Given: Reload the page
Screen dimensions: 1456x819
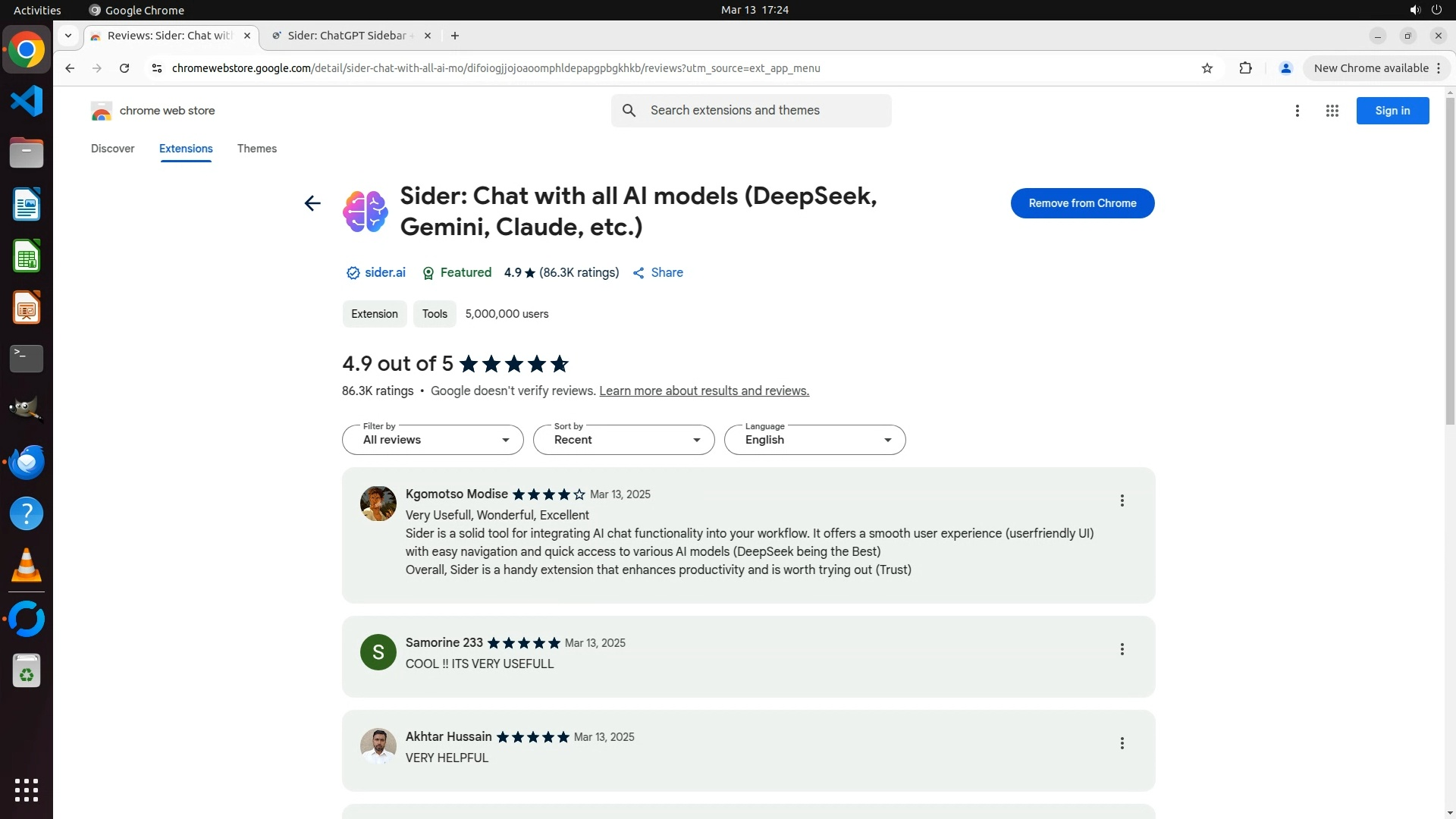Looking at the screenshot, I should [x=124, y=68].
